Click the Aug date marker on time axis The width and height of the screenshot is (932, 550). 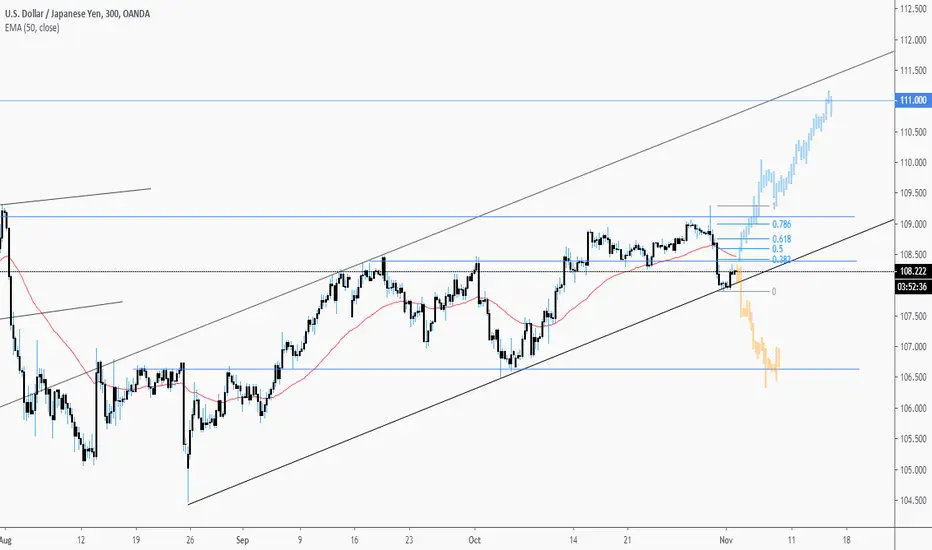pos(6,540)
